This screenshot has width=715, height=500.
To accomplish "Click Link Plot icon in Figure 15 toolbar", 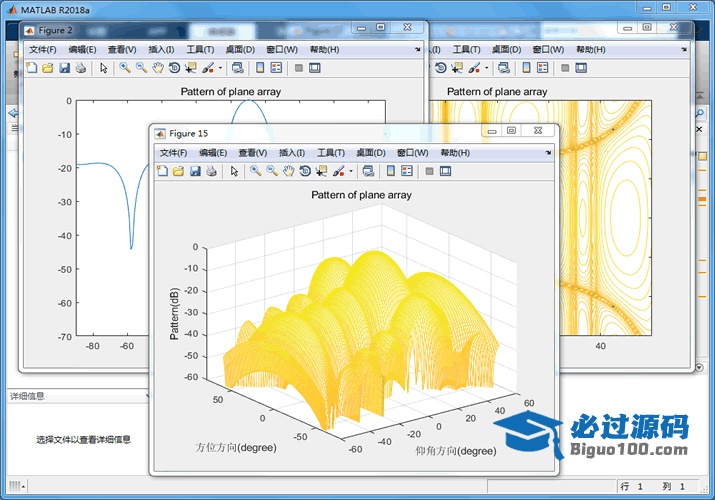I will pos(368,171).
